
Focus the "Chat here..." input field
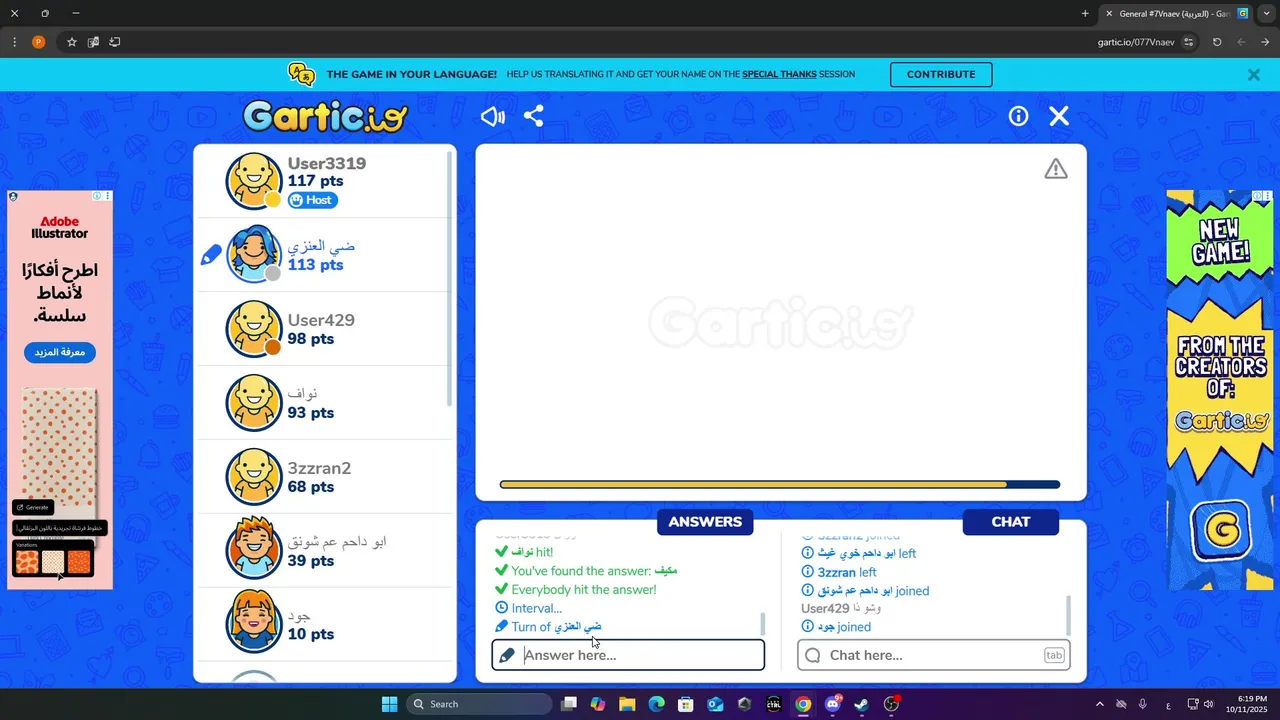934,655
